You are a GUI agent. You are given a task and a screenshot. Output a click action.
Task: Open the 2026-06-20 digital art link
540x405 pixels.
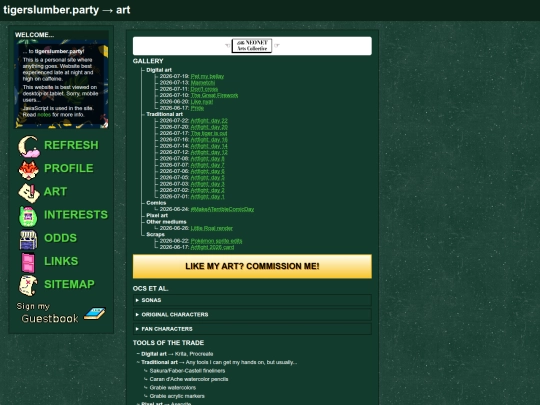click(x=202, y=102)
